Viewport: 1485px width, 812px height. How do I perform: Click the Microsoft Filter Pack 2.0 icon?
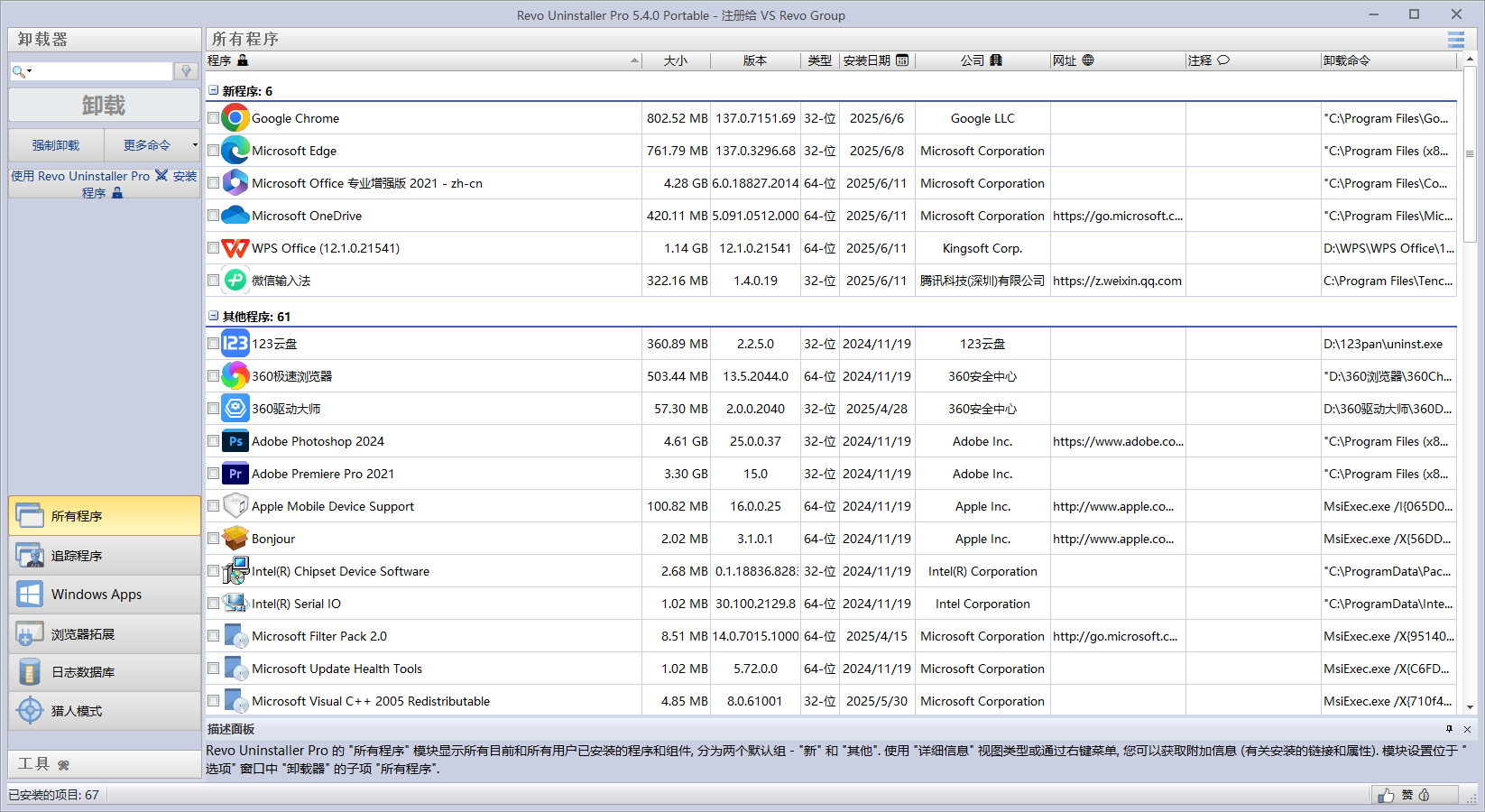(x=235, y=636)
